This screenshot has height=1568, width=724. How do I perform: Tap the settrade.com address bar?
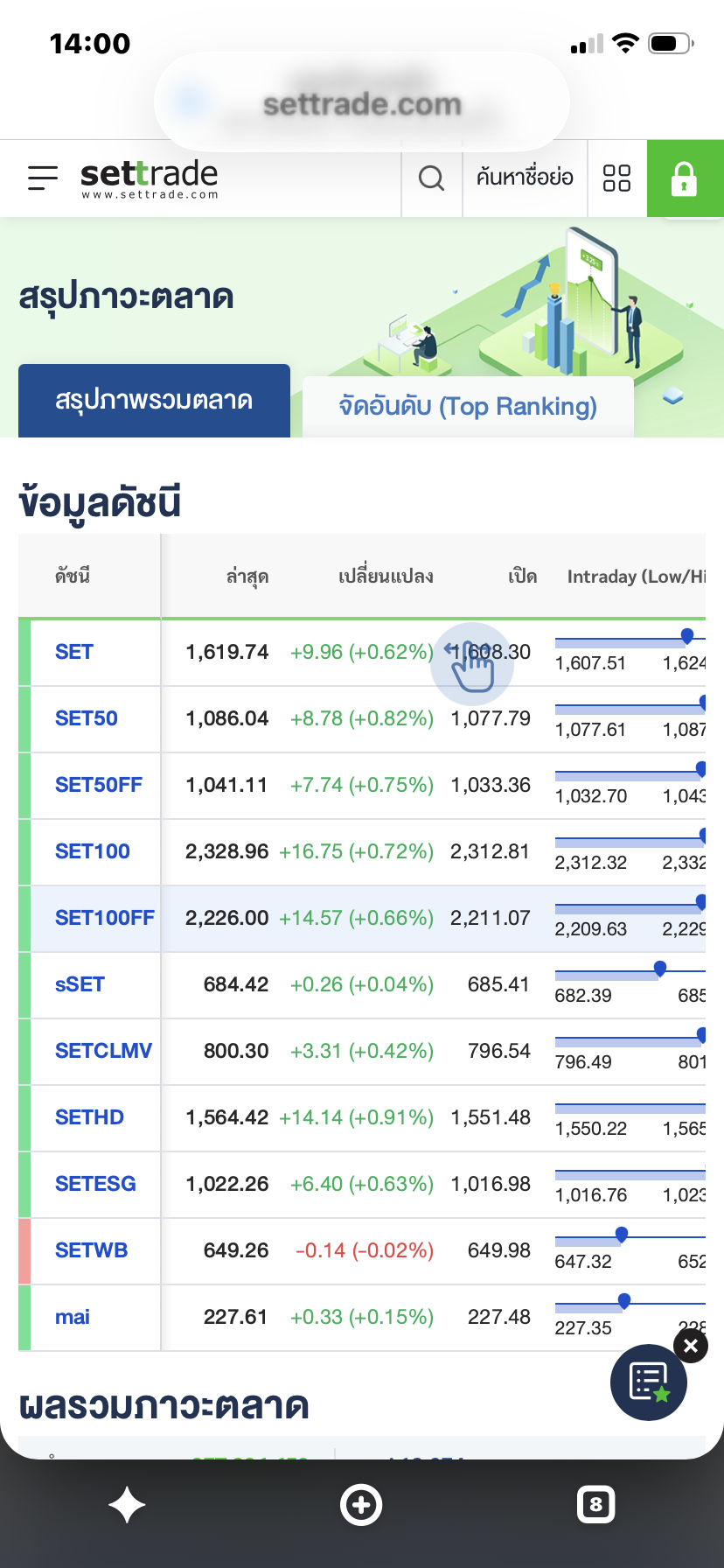pyautogui.click(x=362, y=102)
